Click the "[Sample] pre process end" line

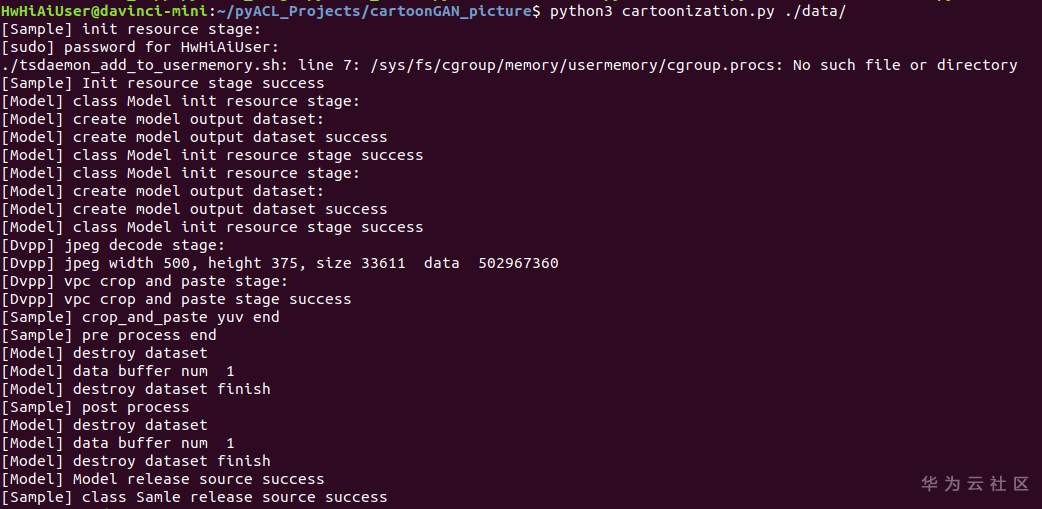(x=109, y=335)
